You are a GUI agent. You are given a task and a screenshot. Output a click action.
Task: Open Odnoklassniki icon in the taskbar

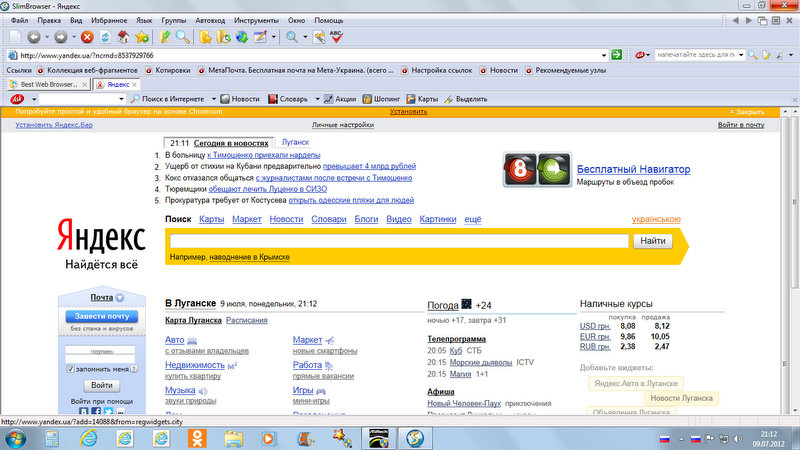point(197,438)
